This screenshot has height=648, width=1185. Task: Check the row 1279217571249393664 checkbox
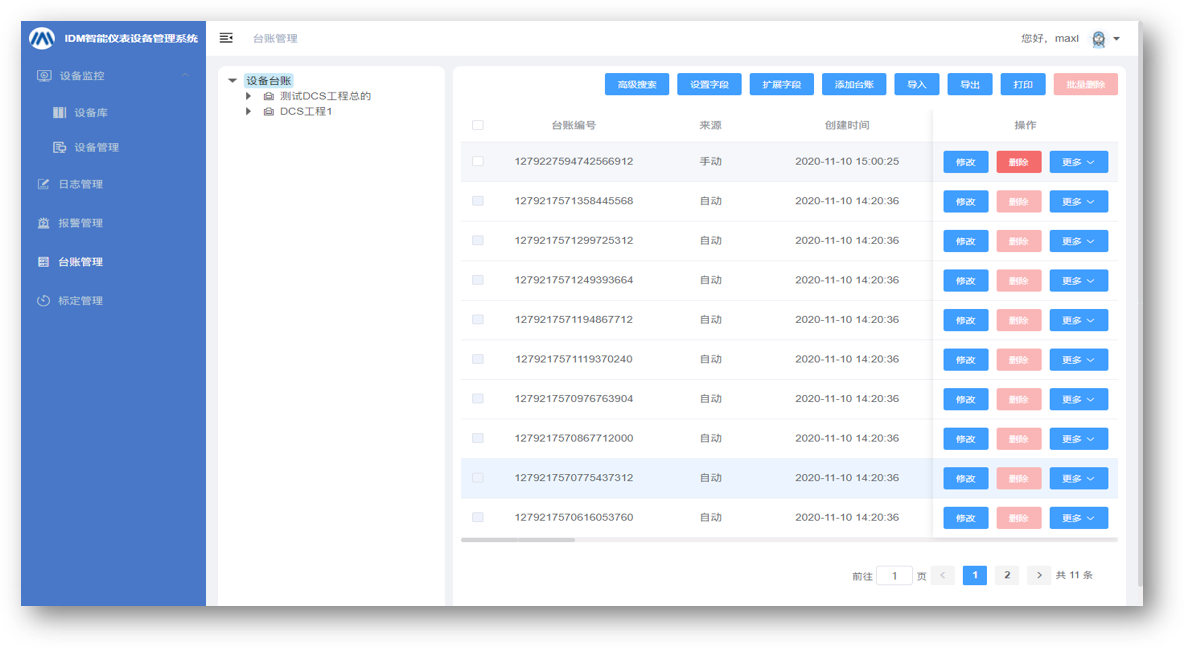(478, 280)
